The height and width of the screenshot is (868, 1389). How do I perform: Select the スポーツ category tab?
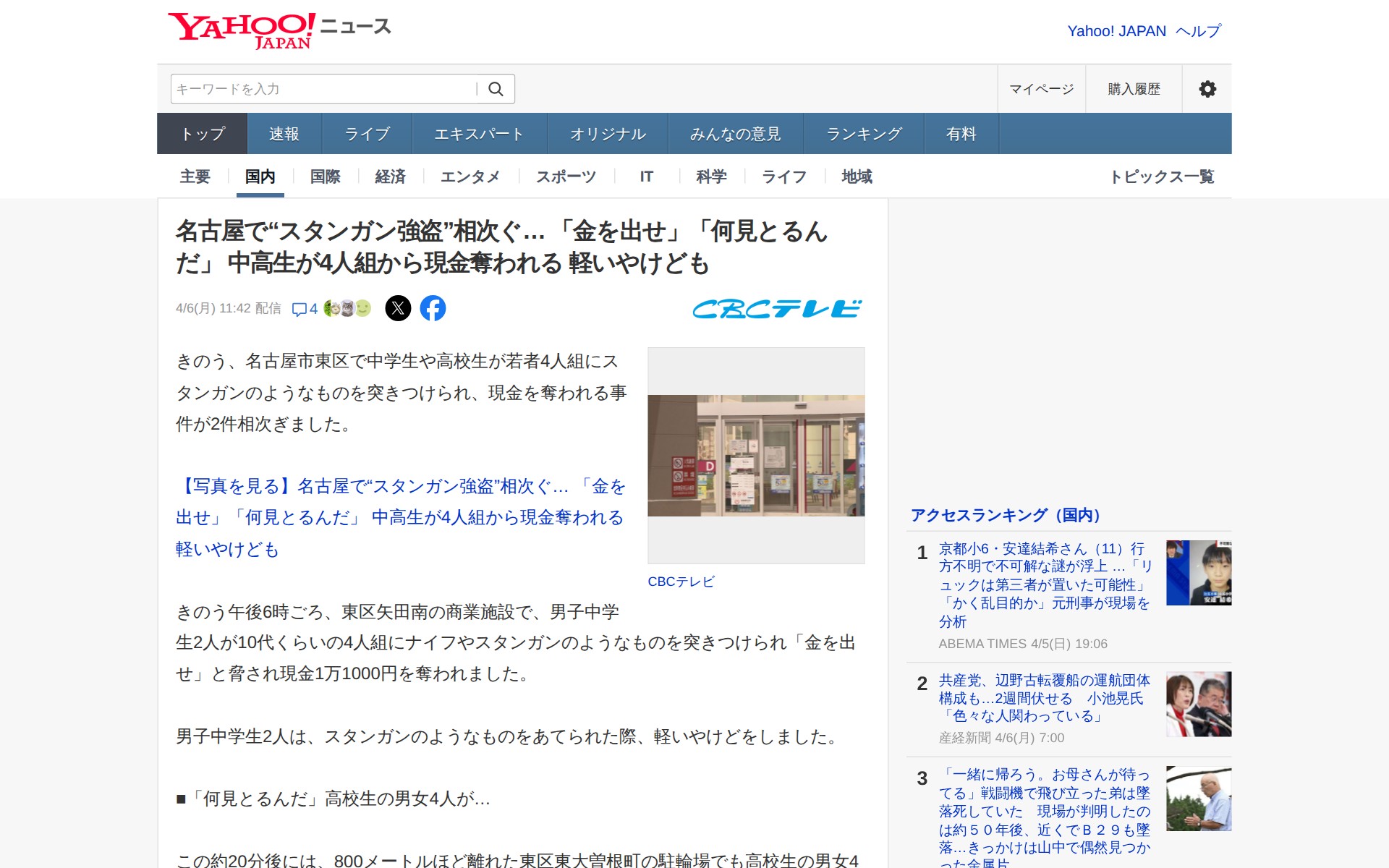[x=566, y=176]
